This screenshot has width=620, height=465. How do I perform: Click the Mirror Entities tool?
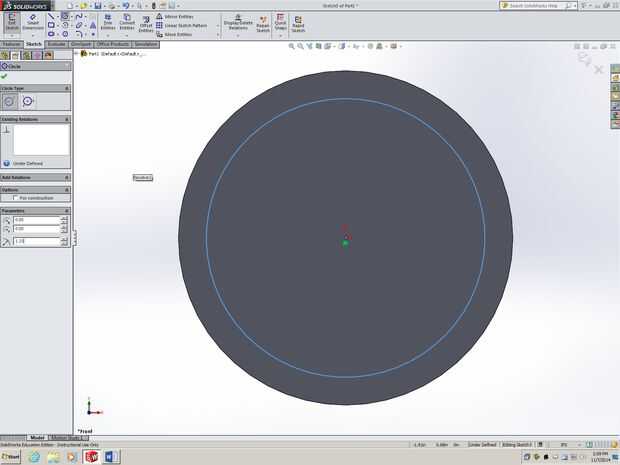click(174, 17)
